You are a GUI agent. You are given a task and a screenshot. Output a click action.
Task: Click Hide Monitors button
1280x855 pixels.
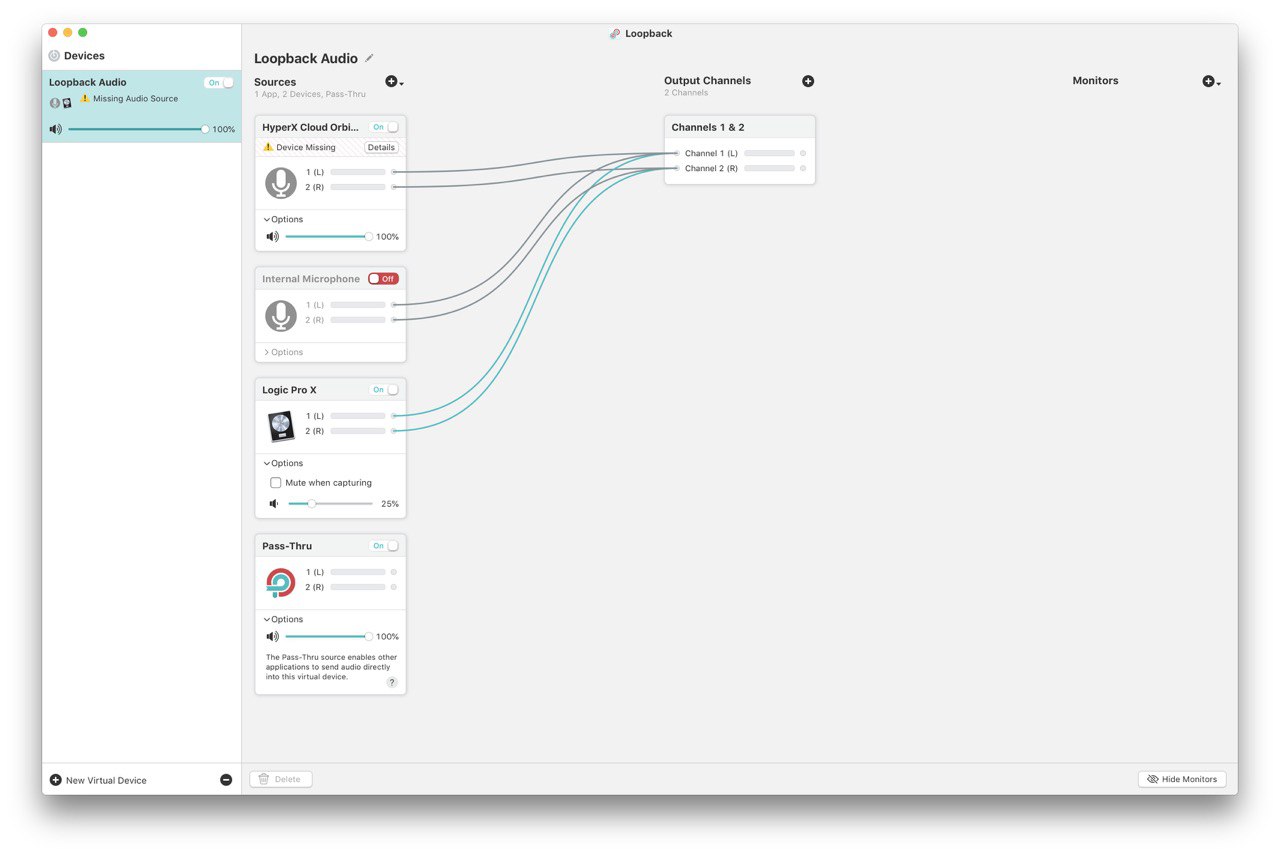(1182, 779)
